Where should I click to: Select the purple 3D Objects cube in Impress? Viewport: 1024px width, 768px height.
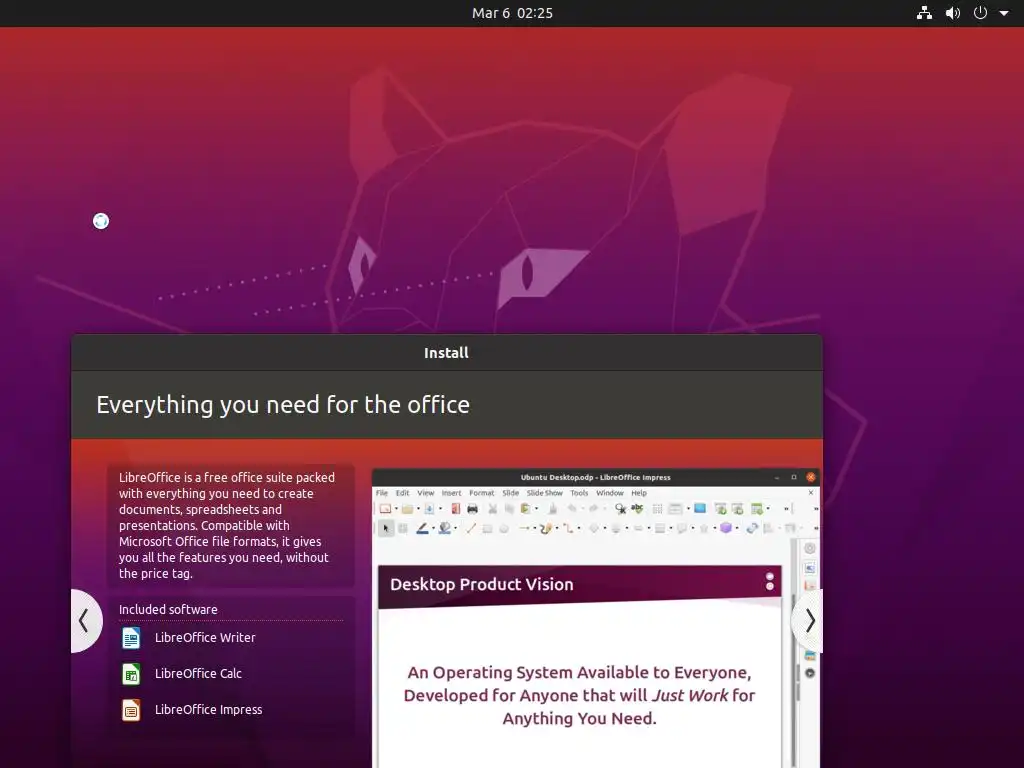[x=726, y=528]
